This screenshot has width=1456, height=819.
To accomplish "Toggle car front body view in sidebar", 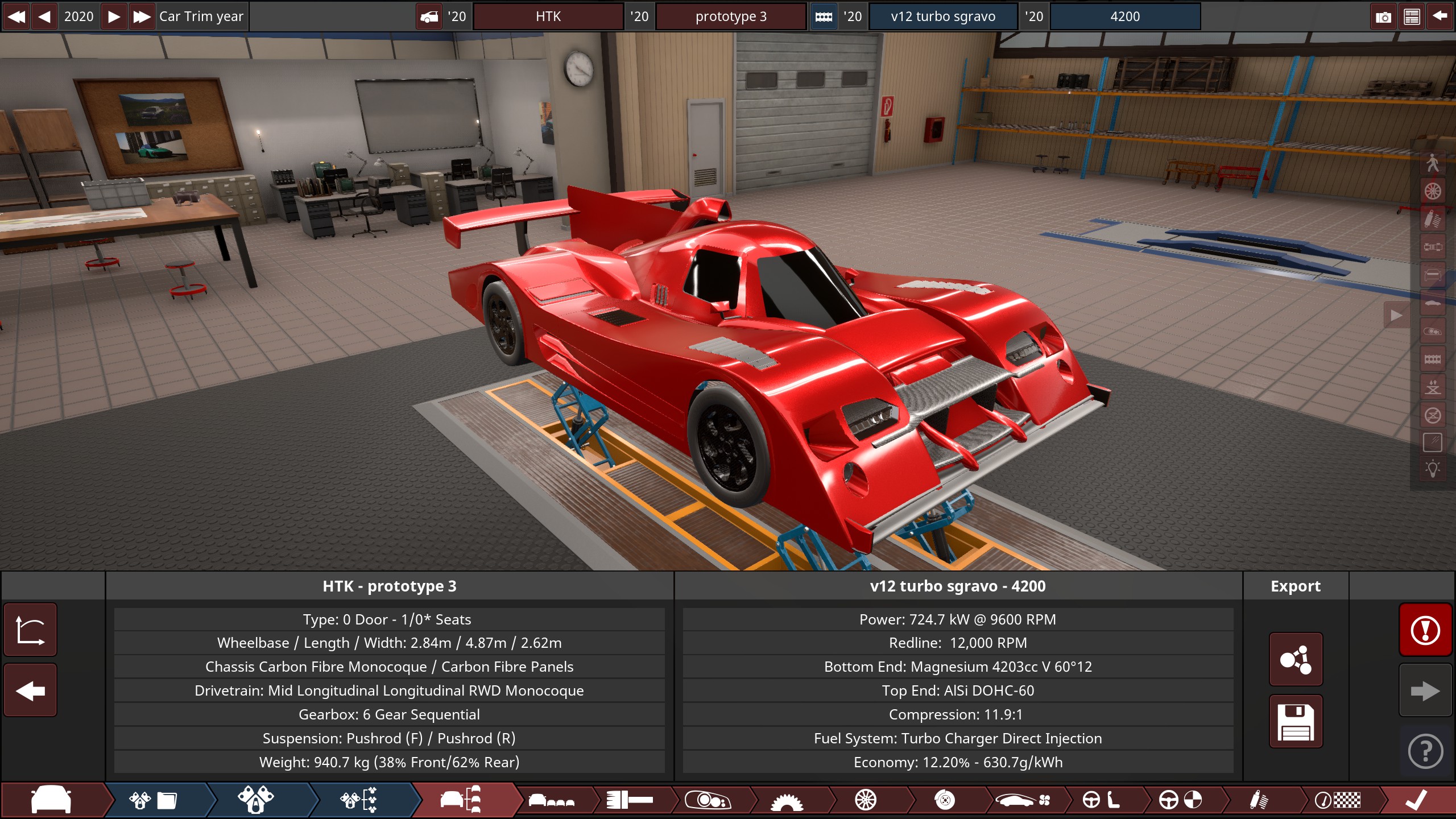I will click(x=1433, y=275).
